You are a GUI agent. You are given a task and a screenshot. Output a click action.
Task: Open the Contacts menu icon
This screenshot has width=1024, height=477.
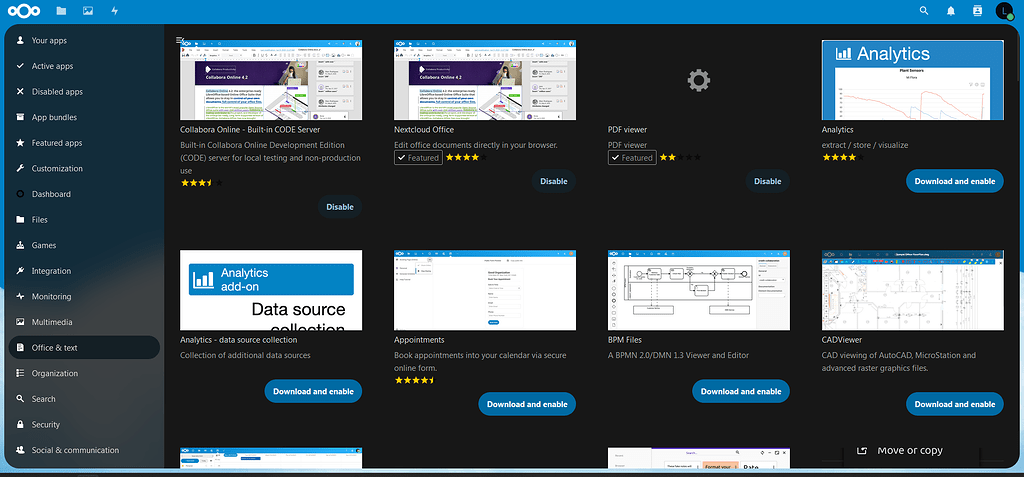pos(977,10)
